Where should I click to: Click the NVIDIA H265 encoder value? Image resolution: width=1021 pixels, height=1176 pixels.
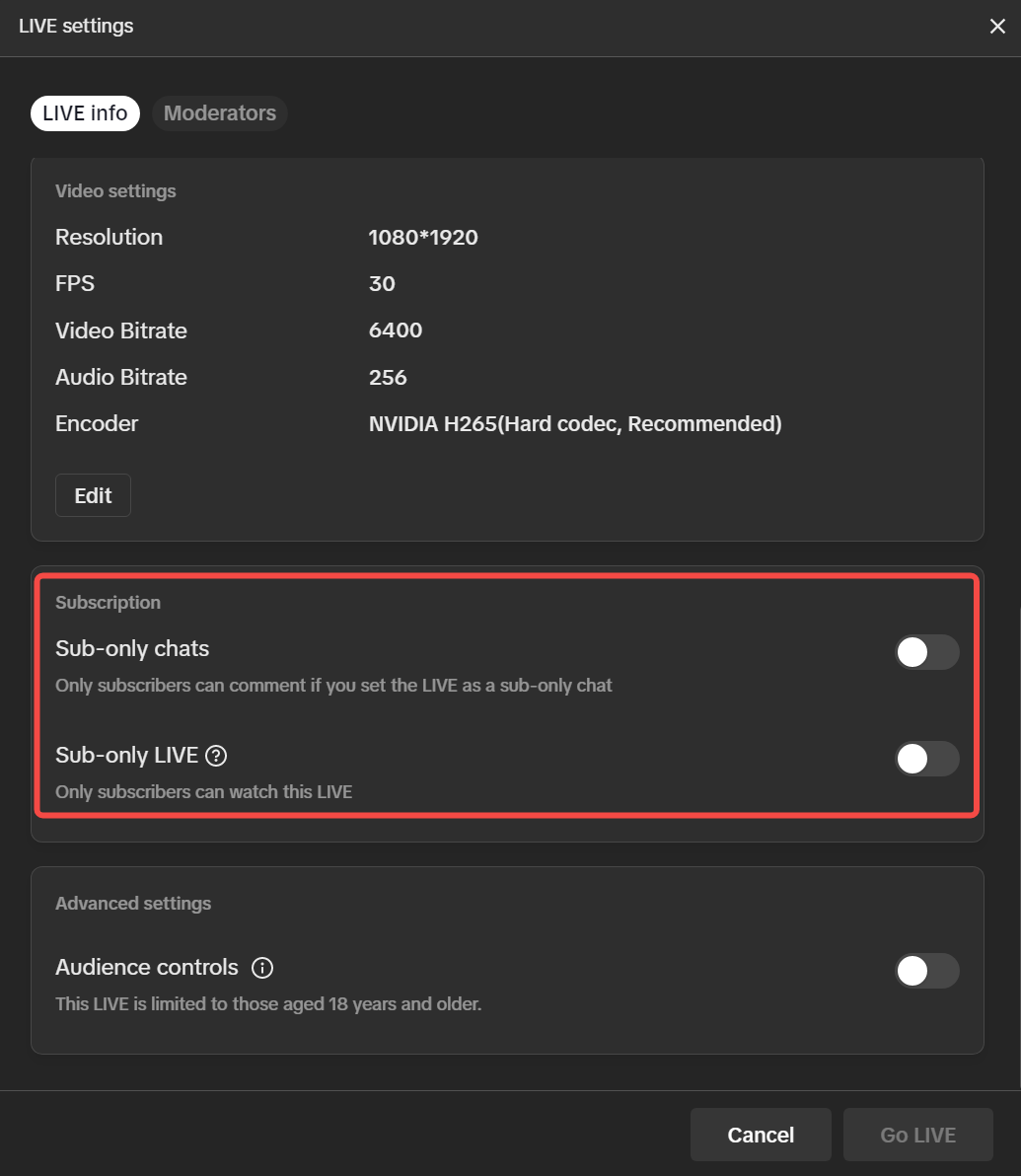[575, 424]
